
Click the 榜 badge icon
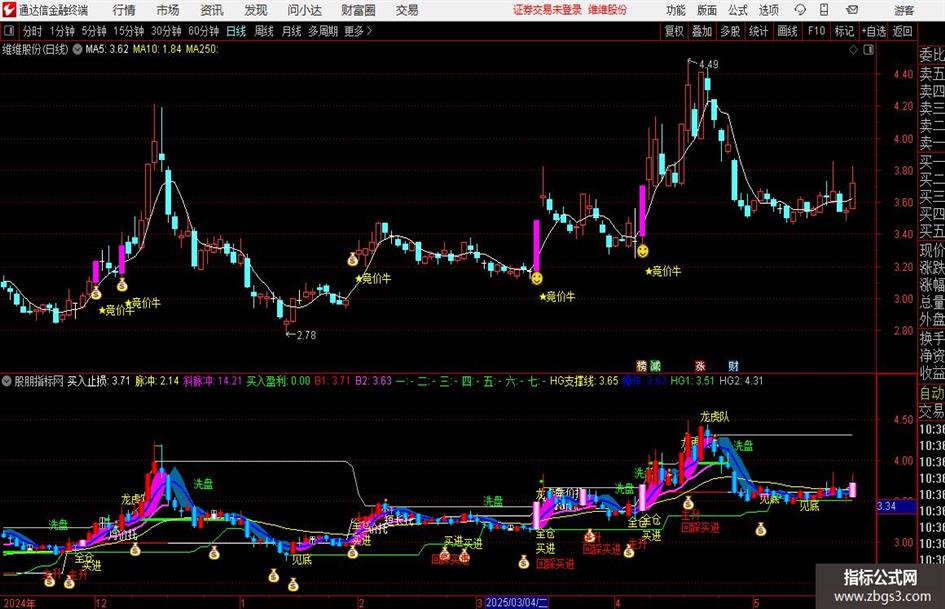tap(641, 366)
